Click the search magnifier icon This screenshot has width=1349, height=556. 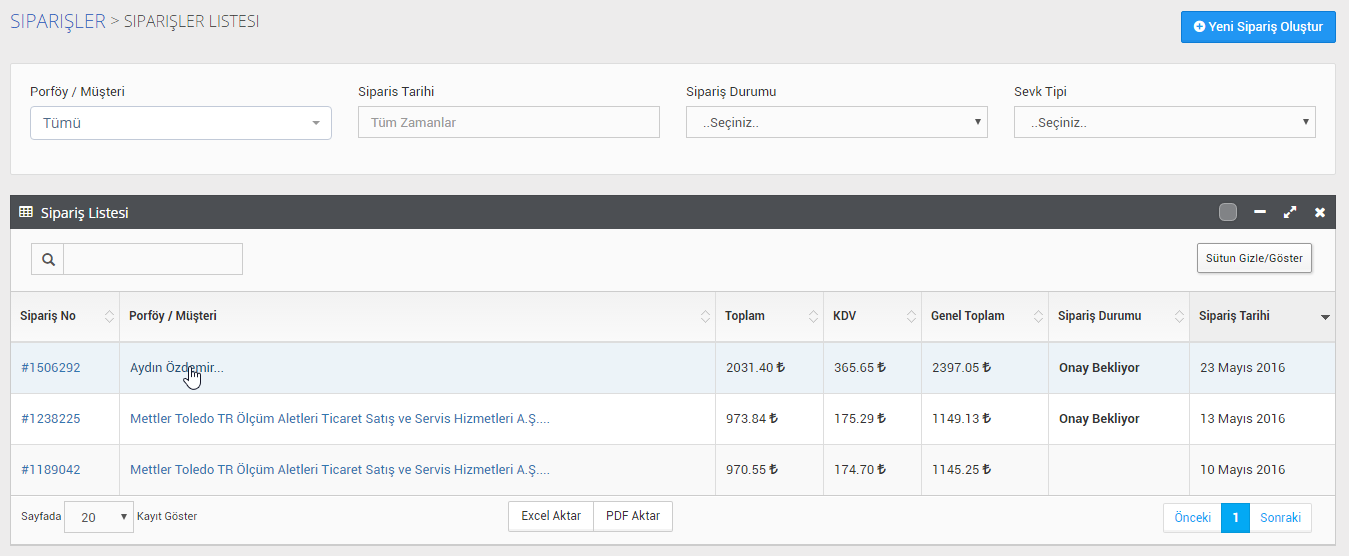[x=48, y=259]
